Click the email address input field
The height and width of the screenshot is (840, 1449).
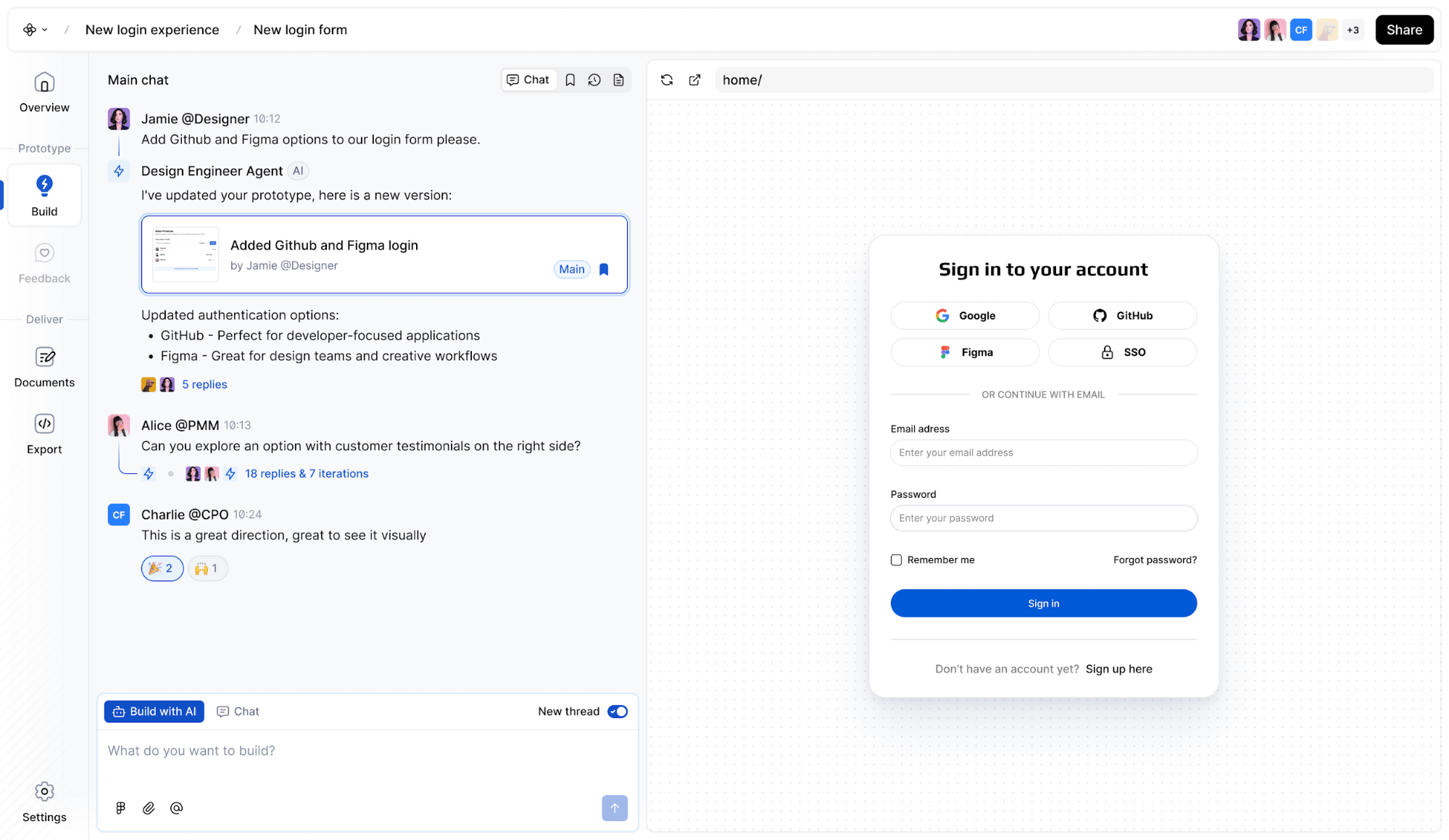click(x=1043, y=452)
